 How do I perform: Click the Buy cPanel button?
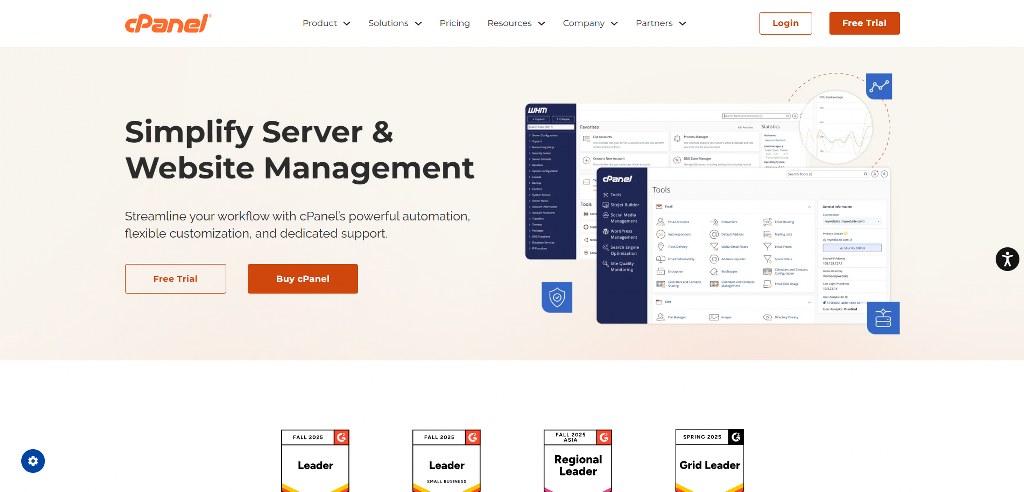tap(302, 279)
